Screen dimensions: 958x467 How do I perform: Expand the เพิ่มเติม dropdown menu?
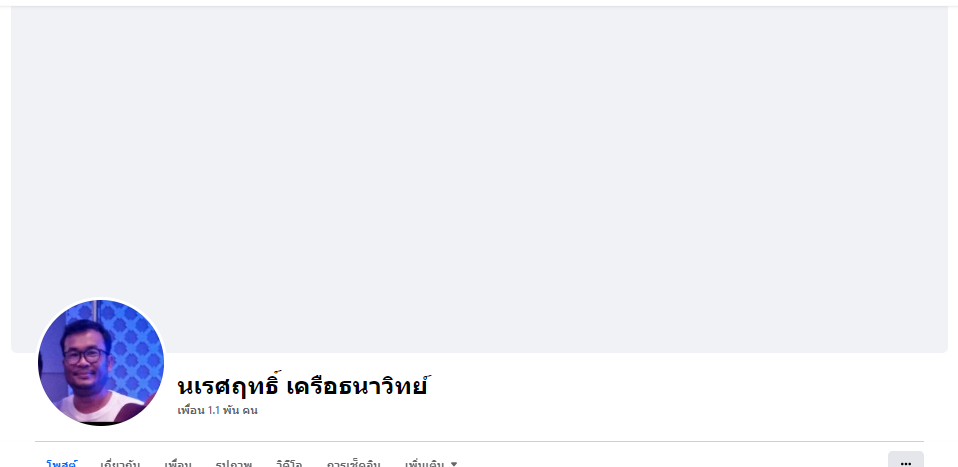tap(431, 463)
